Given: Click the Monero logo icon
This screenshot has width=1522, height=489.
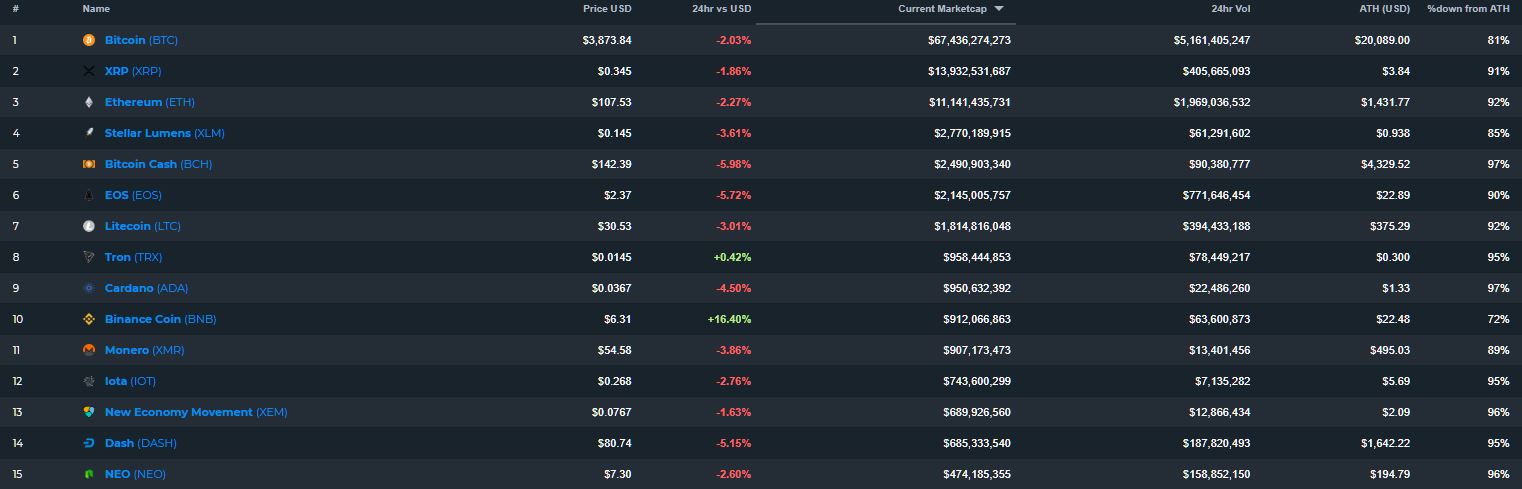Looking at the screenshot, I should click(x=88, y=350).
